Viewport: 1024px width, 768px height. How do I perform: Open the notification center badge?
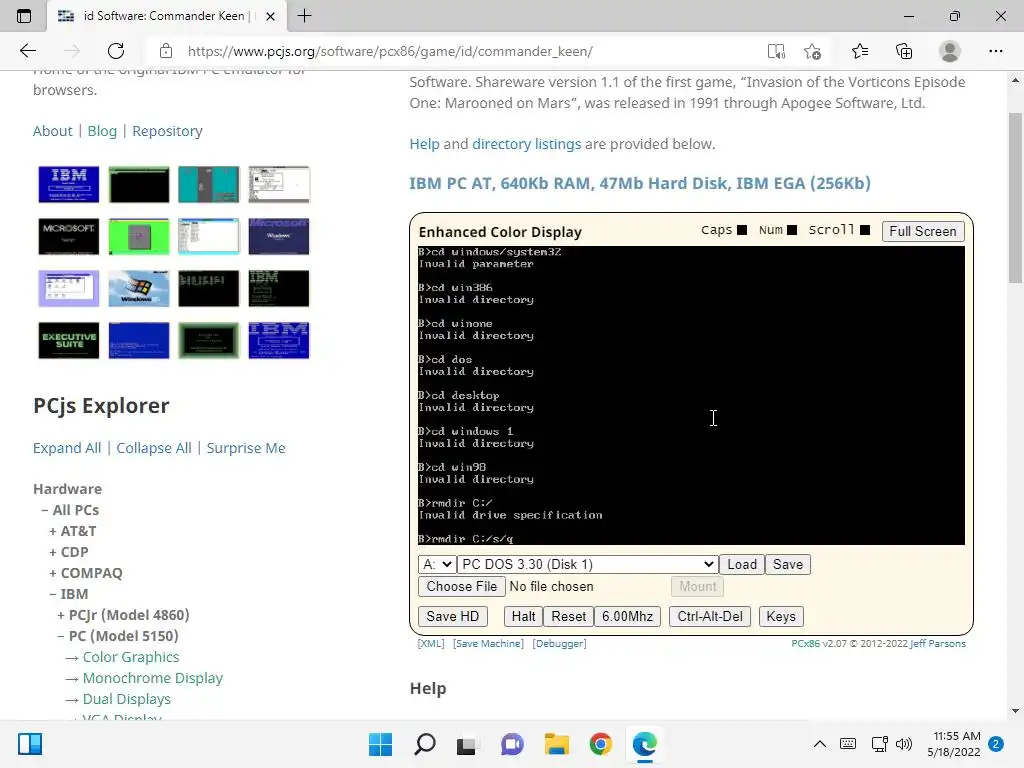tap(996, 744)
